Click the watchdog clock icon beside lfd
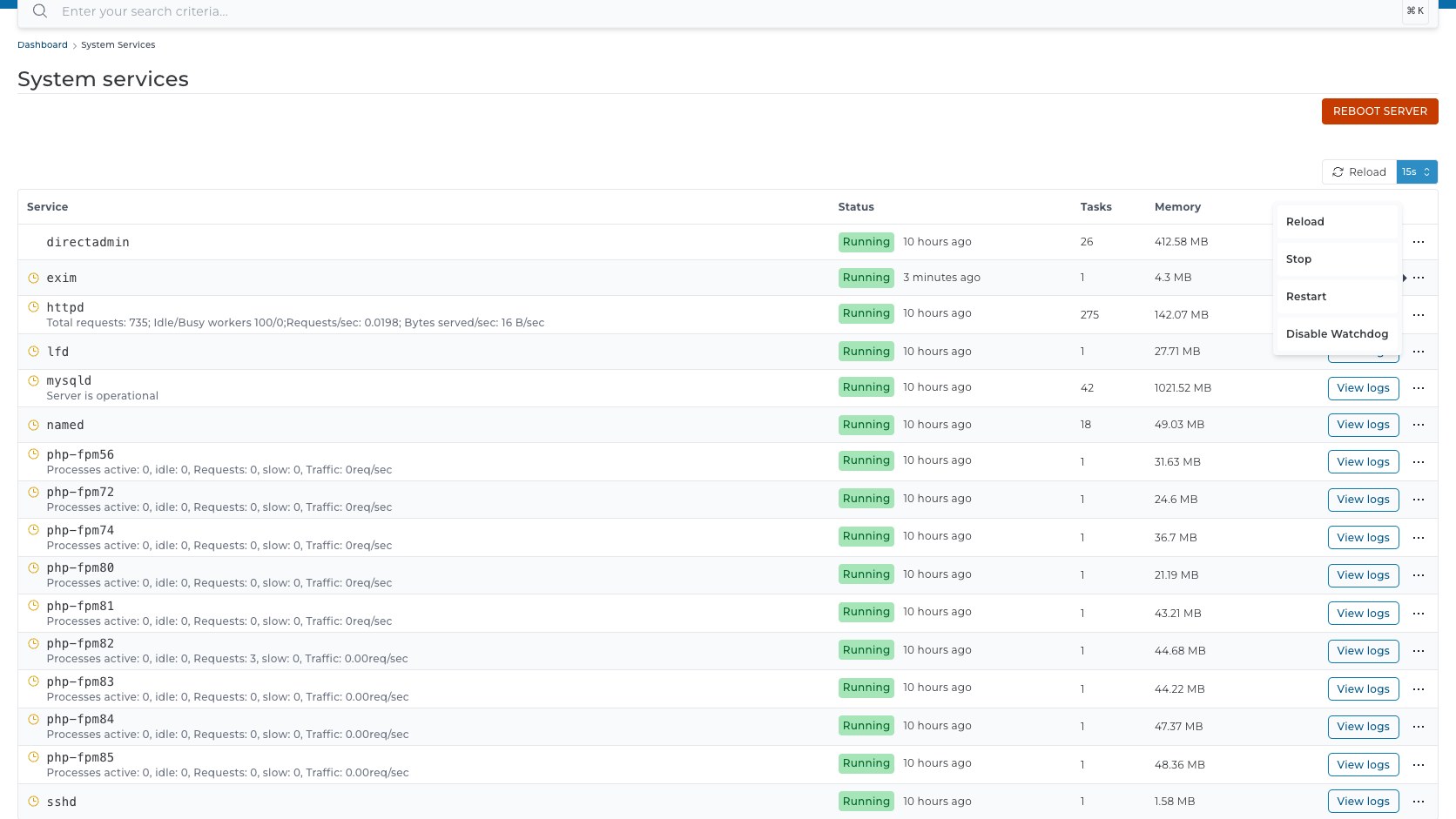 (x=34, y=352)
